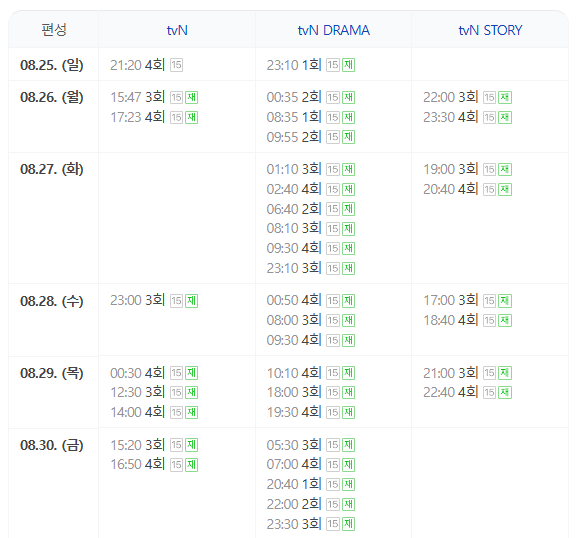The image size is (576, 538).
Task: Click the 재 rerun icon beside 00:30 4회
Action: (x=191, y=373)
